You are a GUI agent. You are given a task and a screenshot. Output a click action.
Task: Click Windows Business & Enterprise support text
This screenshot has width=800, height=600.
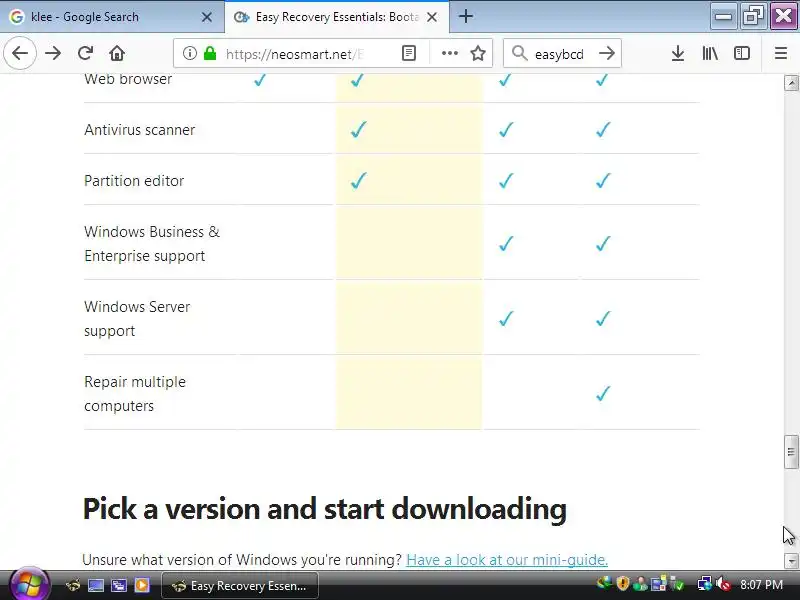[x=152, y=243]
